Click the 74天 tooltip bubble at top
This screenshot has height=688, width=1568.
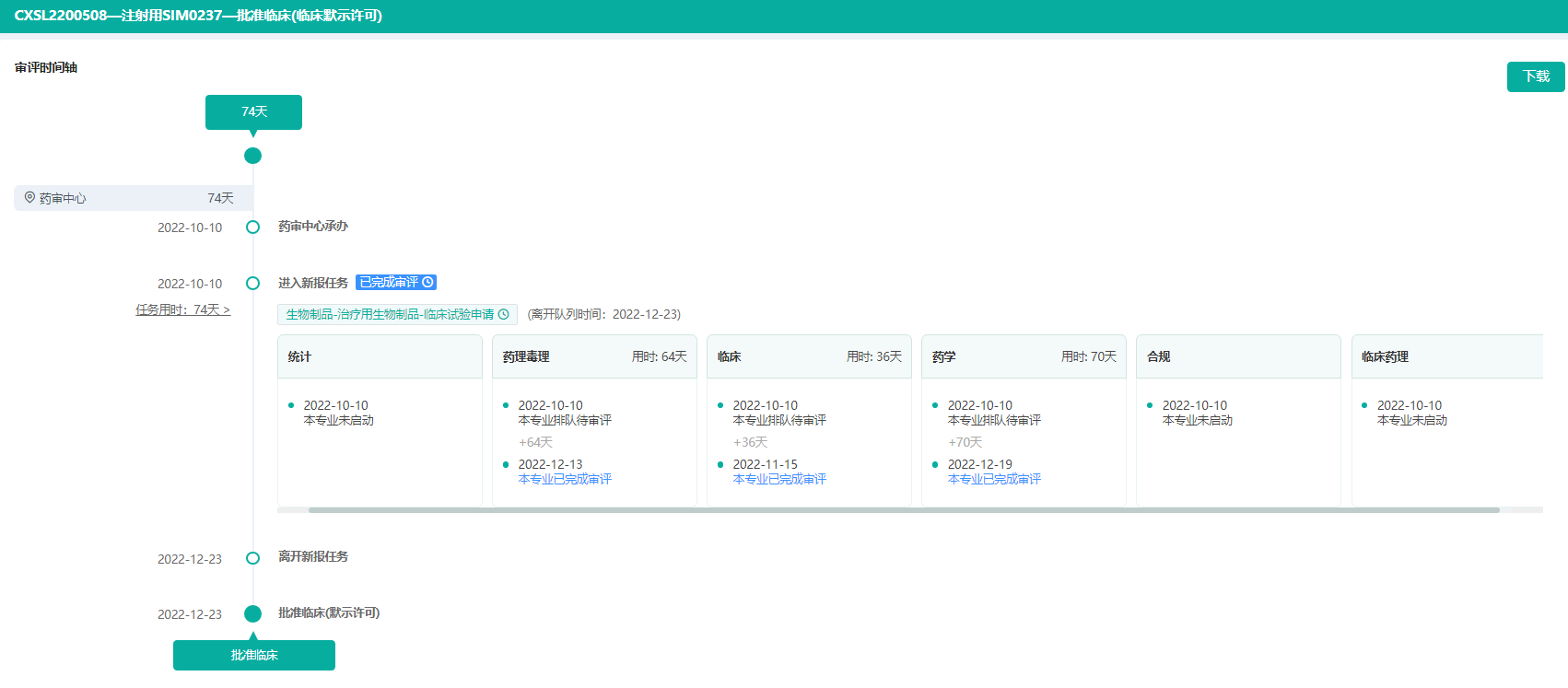pyautogui.click(x=253, y=112)
